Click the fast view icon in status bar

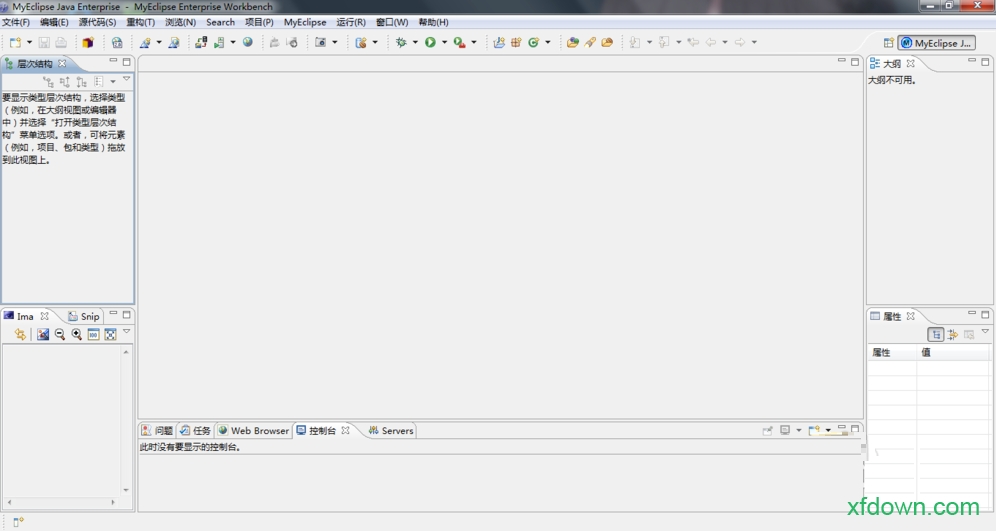pyautogui.click(x=18, y=522)
